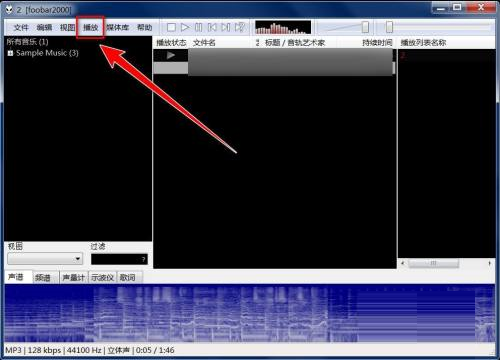Image resolution: width=500 pixels, height=360 pixels.
Task: Switch to the 示波仪 tab
Action: pyautogui.click(x=102, y=277)
